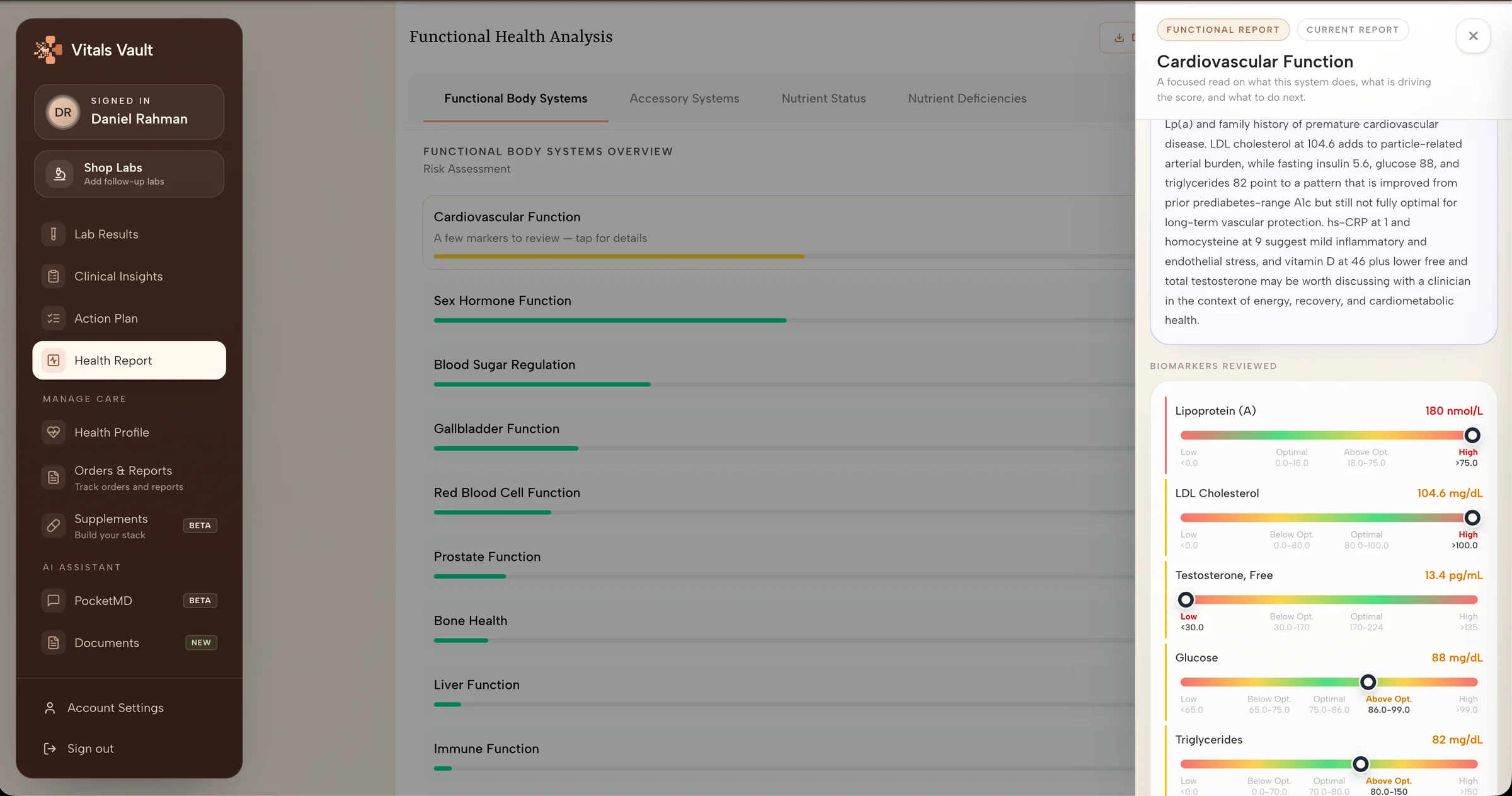
Task: Select Functional Report pill
Action: point(1223,30)
